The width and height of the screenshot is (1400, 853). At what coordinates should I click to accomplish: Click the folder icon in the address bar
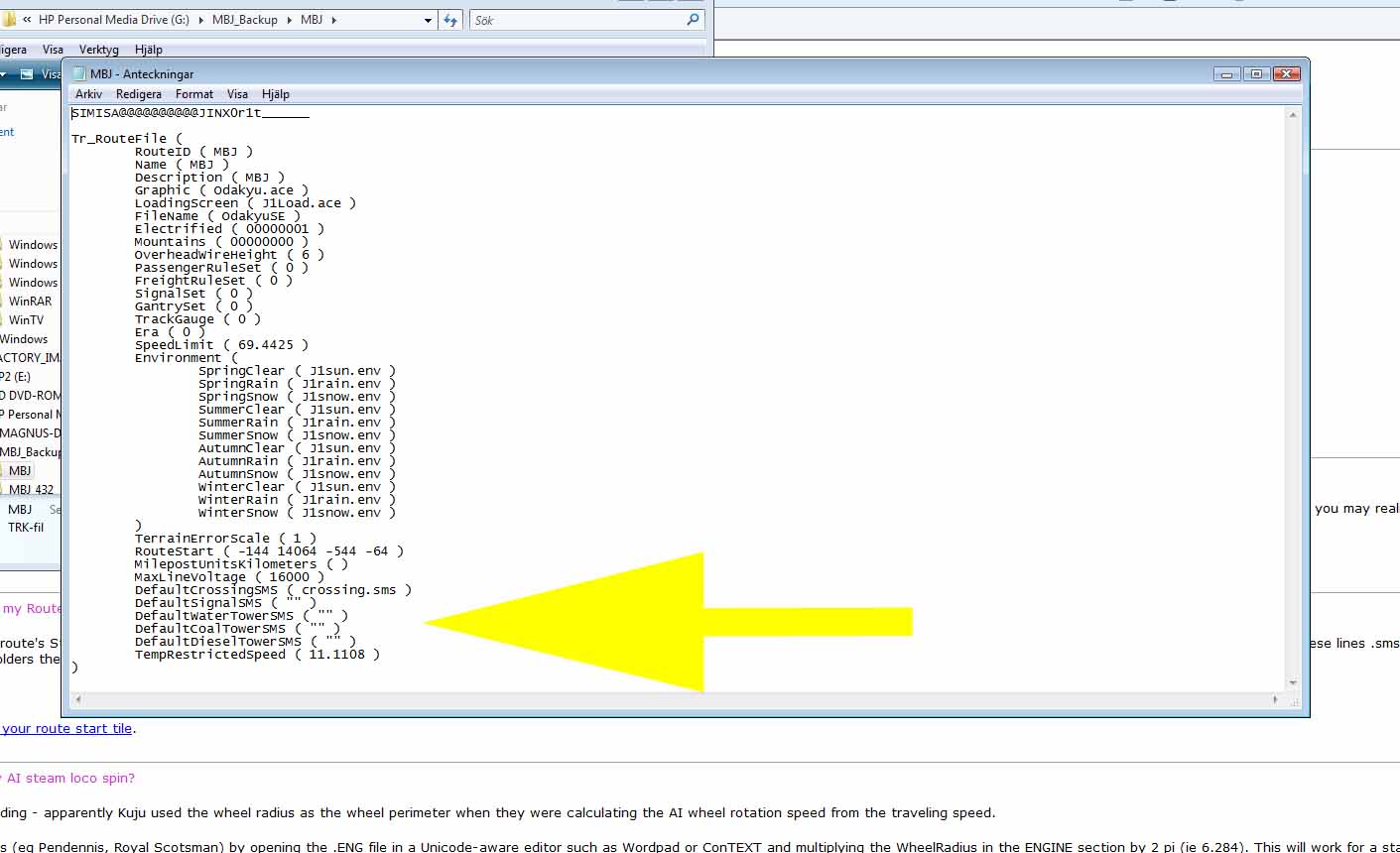(9, 20)
